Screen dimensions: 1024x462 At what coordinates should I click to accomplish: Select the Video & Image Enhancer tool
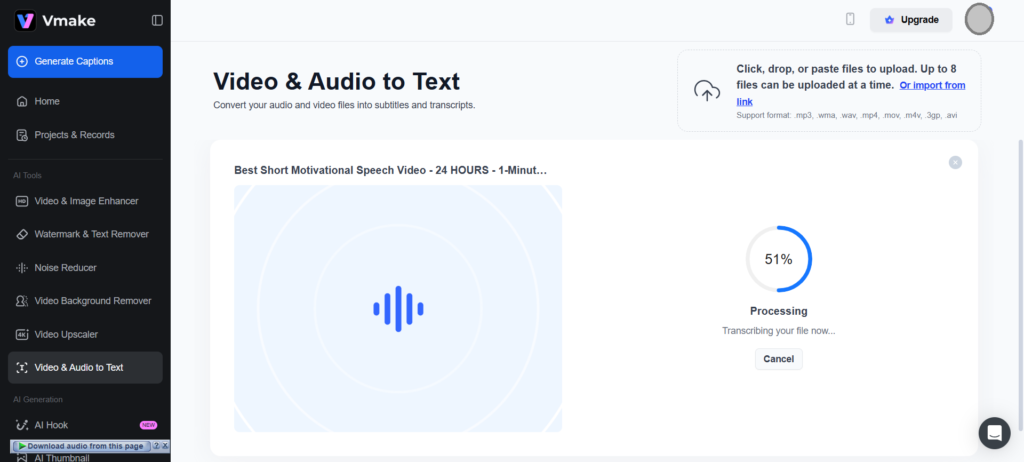[x=86, y=201]
